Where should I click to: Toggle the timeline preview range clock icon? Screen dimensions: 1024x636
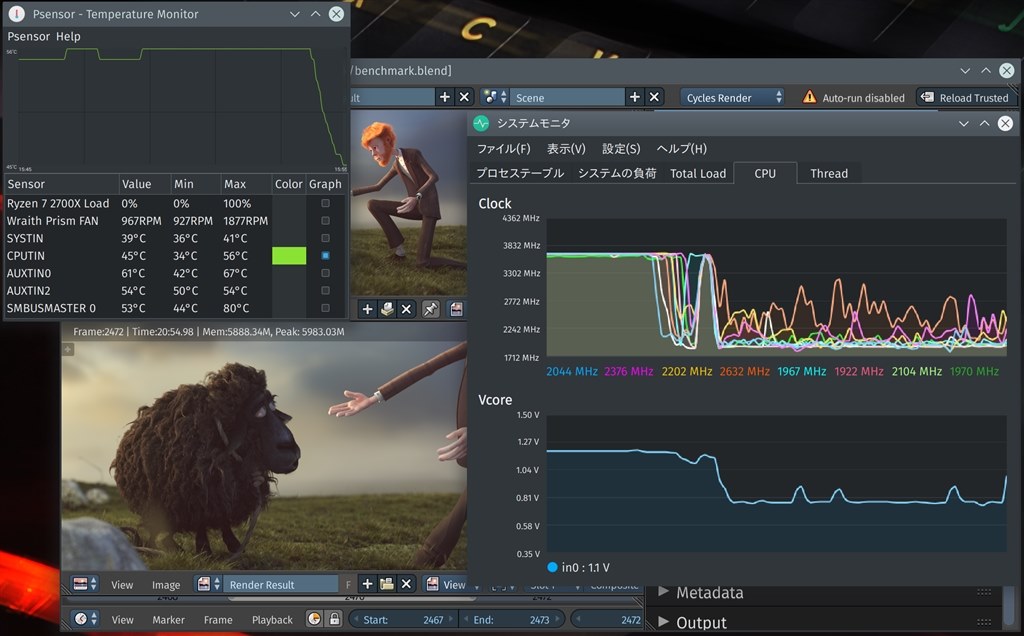(315, 618)
